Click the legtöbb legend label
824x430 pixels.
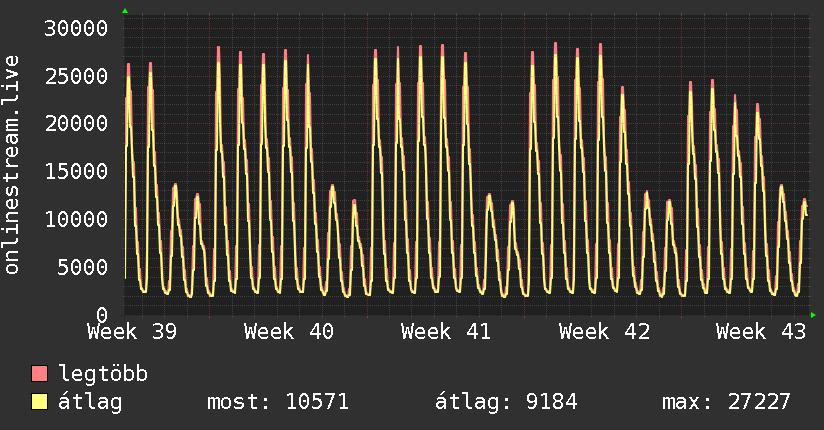click(103, 374)
